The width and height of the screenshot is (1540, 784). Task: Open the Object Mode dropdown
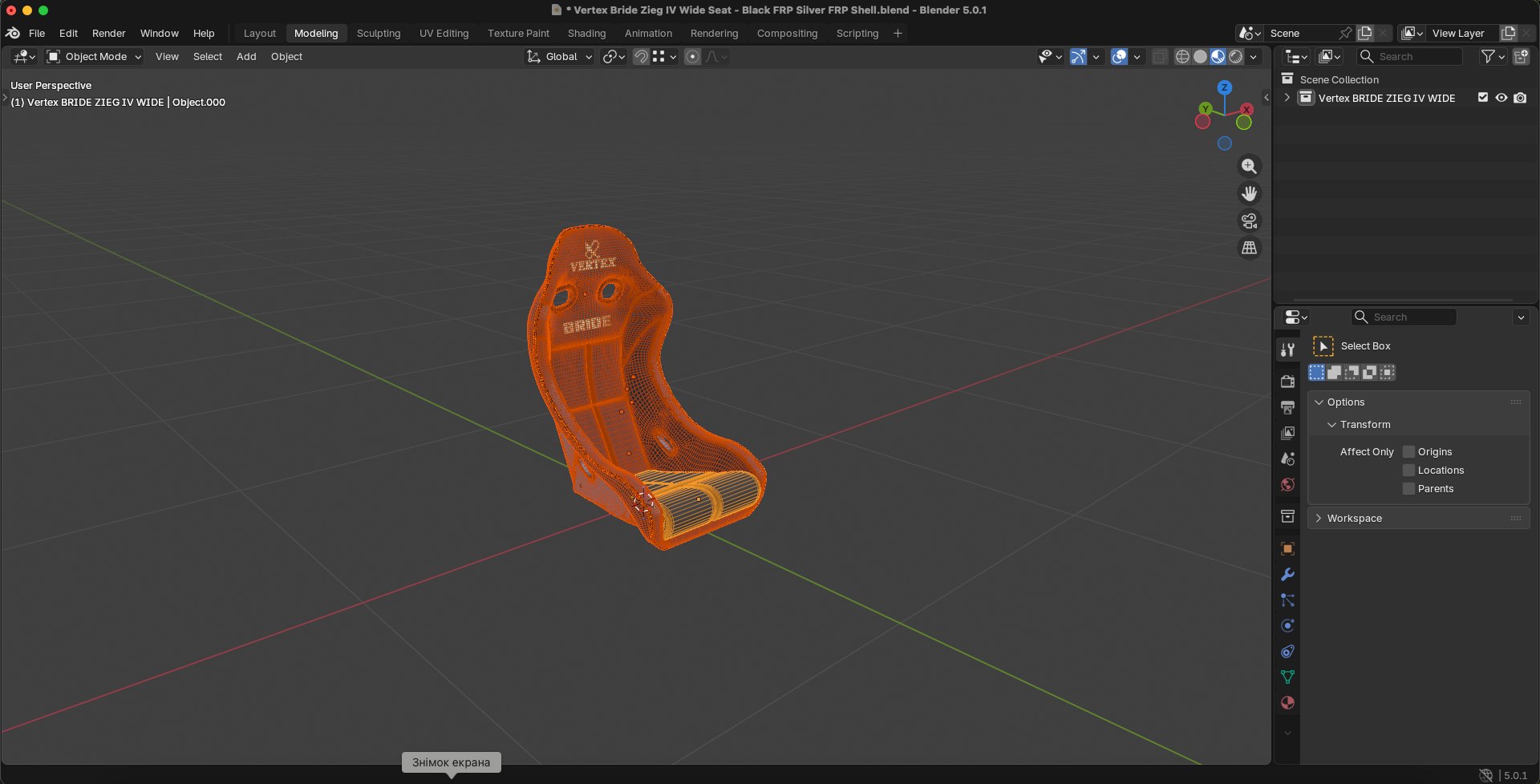coord(95,57)
